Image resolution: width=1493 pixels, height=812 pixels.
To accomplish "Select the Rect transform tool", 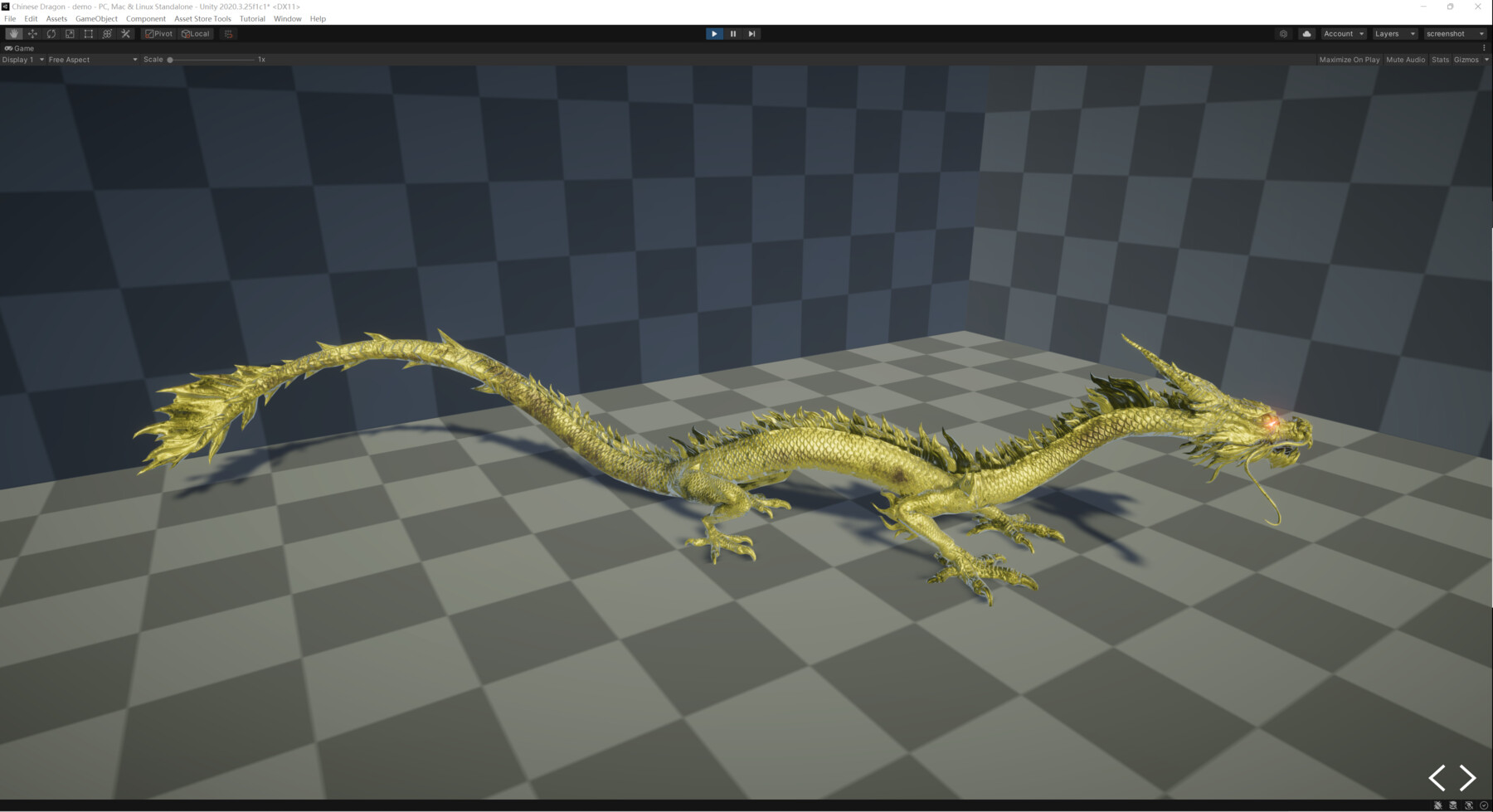I will point(89,34).
